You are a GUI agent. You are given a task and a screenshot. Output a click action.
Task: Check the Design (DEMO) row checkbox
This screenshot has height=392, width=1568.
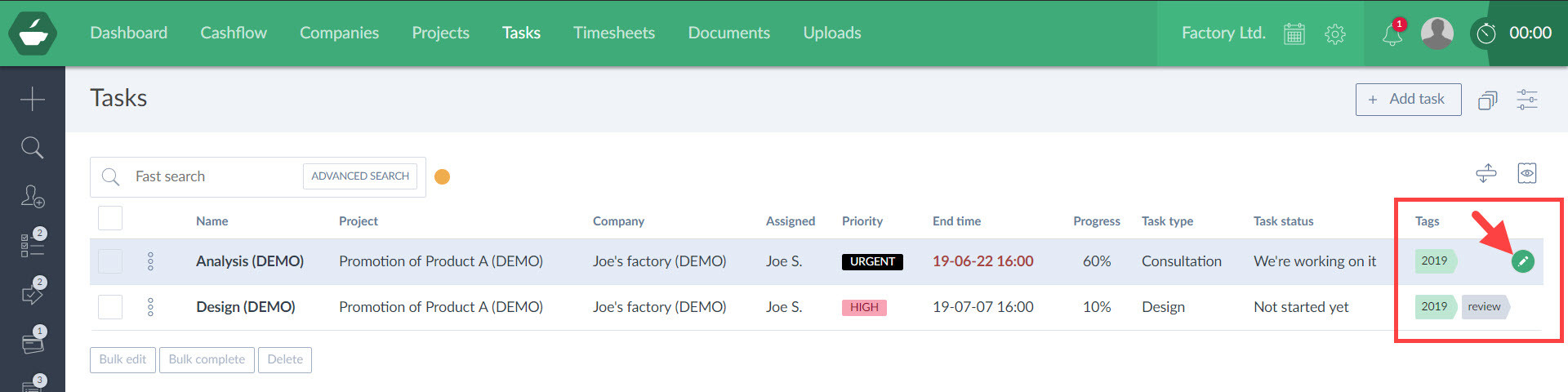[110, 307]
